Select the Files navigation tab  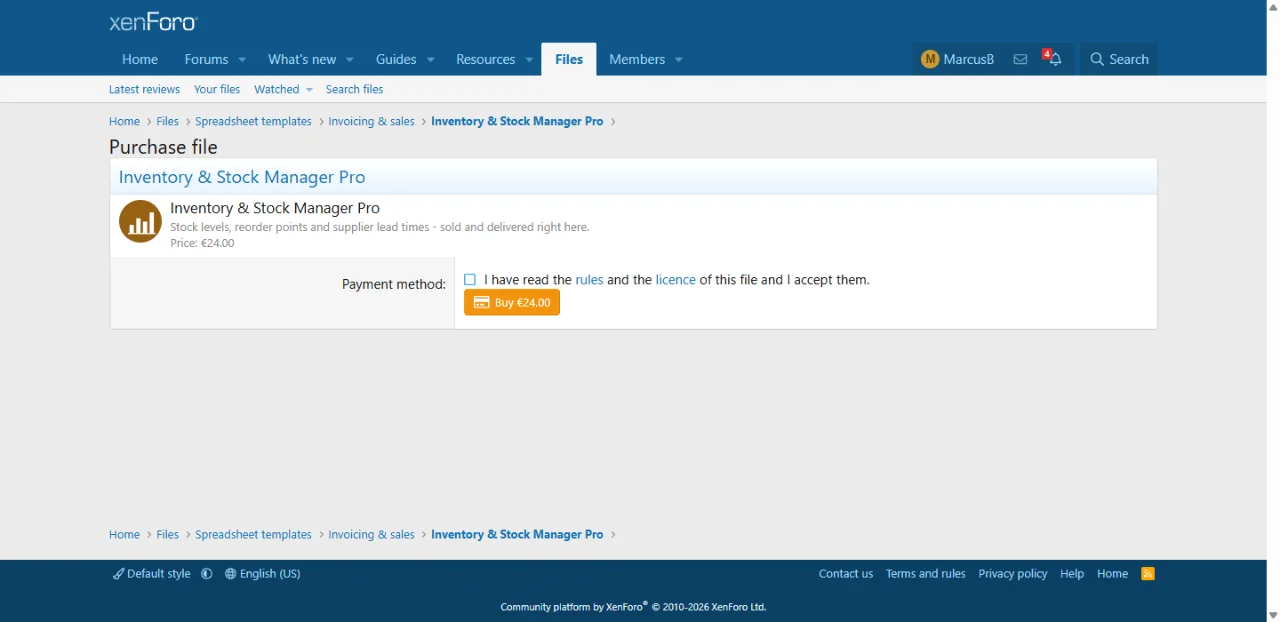click(x=569, y=59)
